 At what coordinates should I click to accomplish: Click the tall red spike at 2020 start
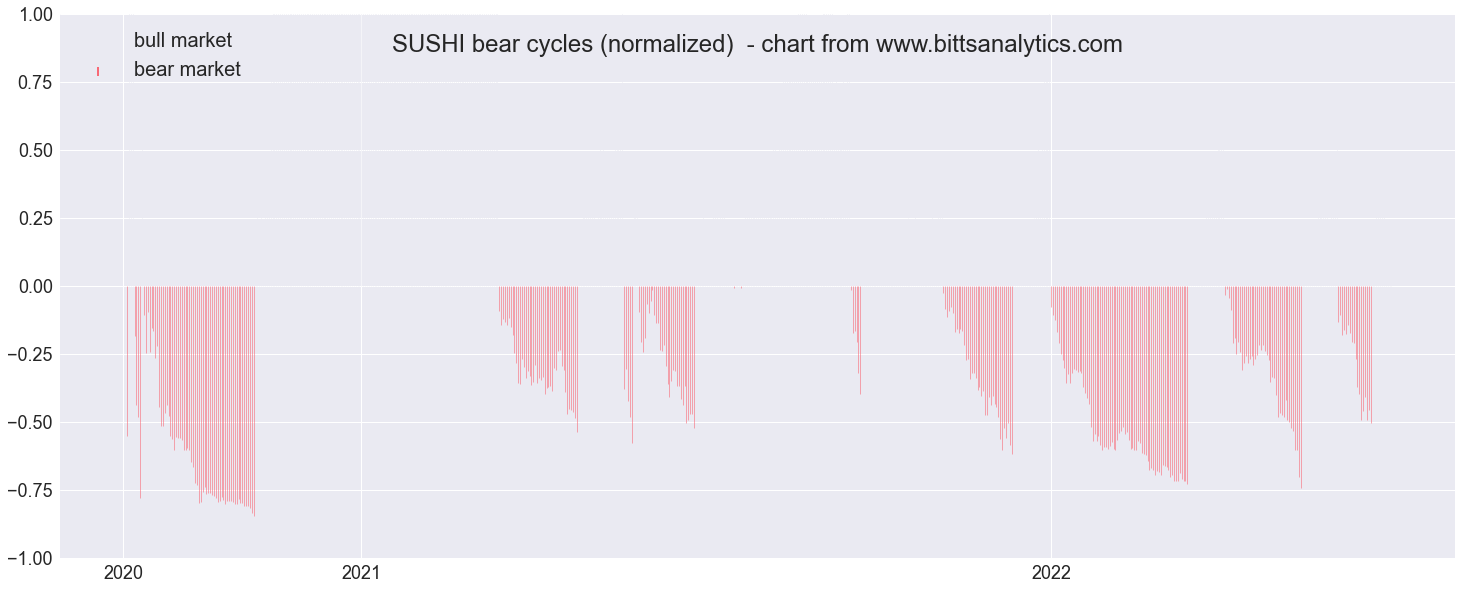click(140, 392)
